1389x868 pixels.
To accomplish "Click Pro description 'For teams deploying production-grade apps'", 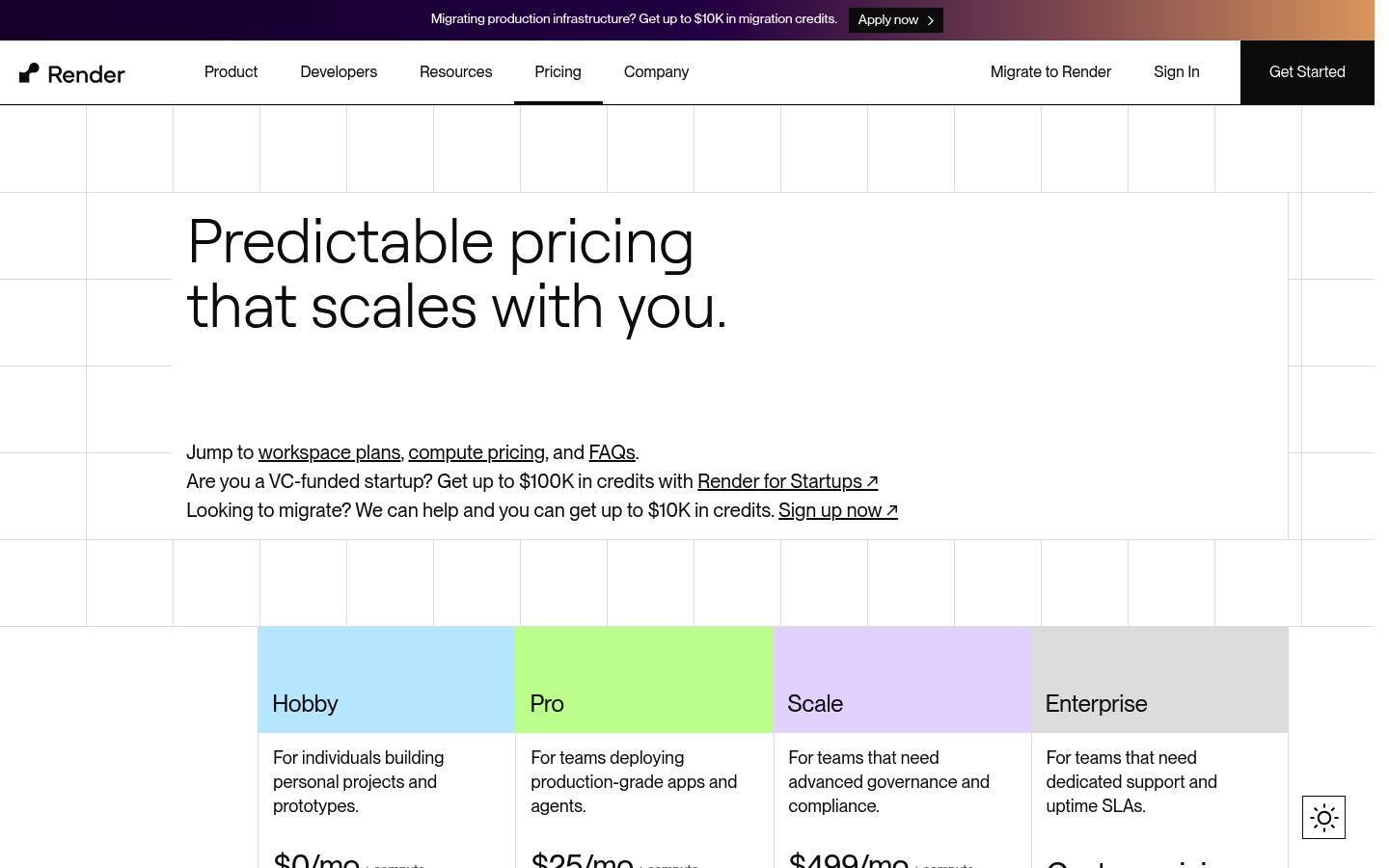I will coord(634,782).
